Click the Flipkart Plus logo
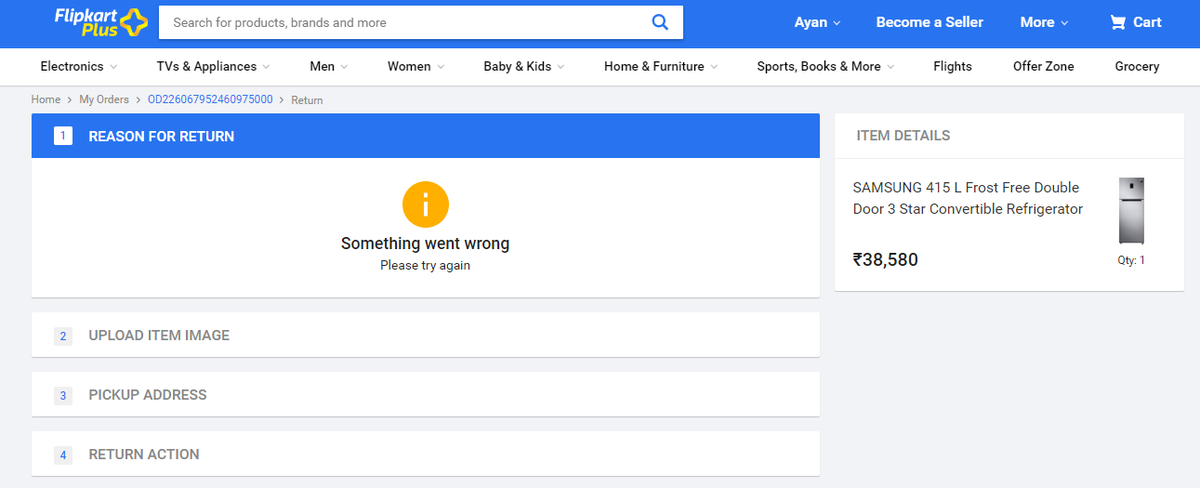This screenshot has width=1200, height=488. (x=101, y=21)
